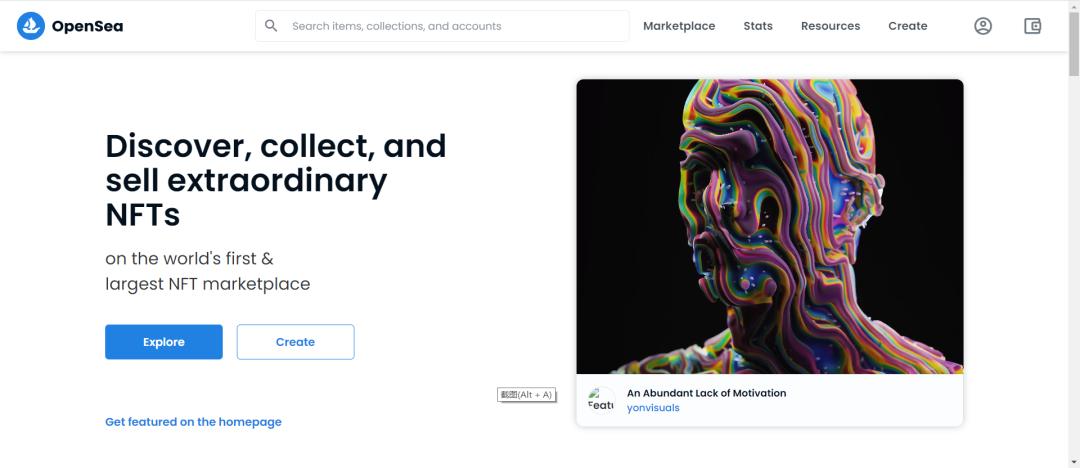
Task: Click the creator avatar beside yonvisuals
Action: pyautogui.click(x=601, y=400)
